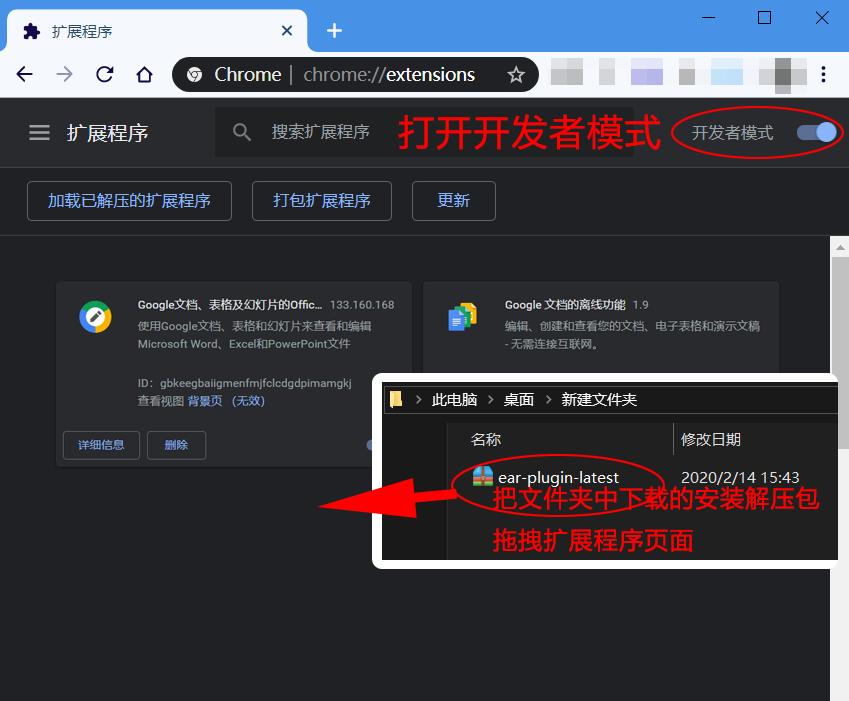Select extension ID gbkeegbaiigmenfmjfclcdgdpimamgkj text

pyautogui.click(x=256, y=383)
